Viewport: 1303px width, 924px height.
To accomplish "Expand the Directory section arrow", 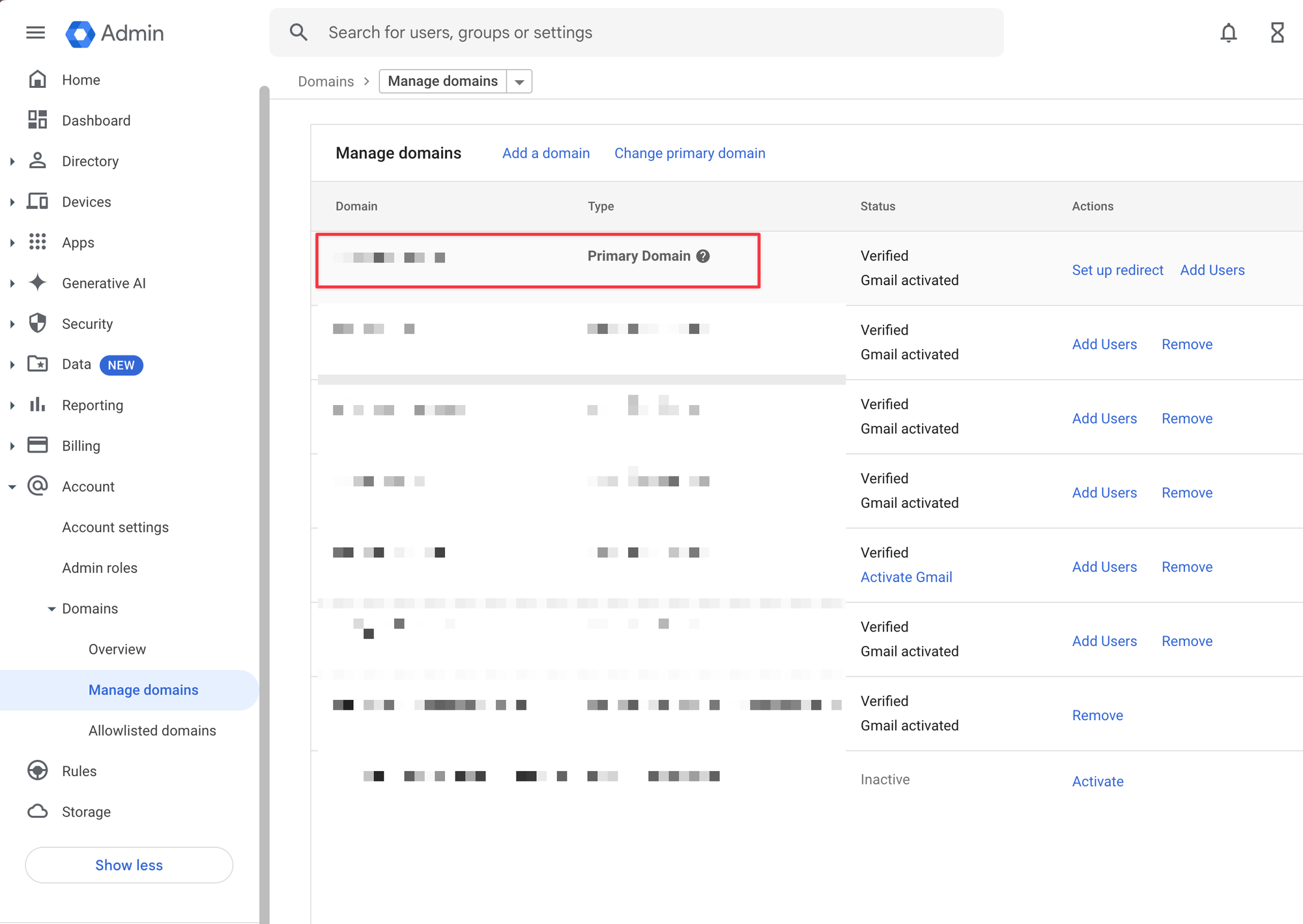I will pyautogui.click(x=12, y=161).
